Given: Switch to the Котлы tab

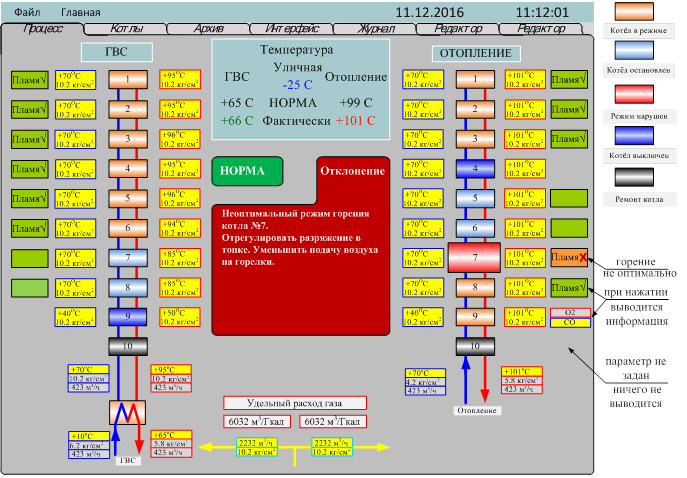Looking at the screenshot, I should coord(125,30).
